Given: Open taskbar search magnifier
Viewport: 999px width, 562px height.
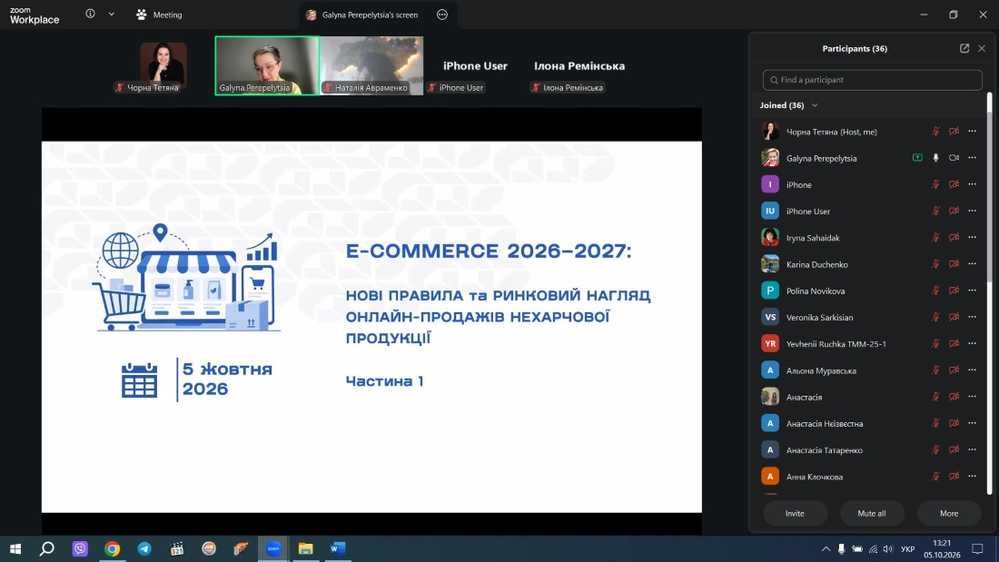Looking at the screenshot, I should [x=47, y=549].
